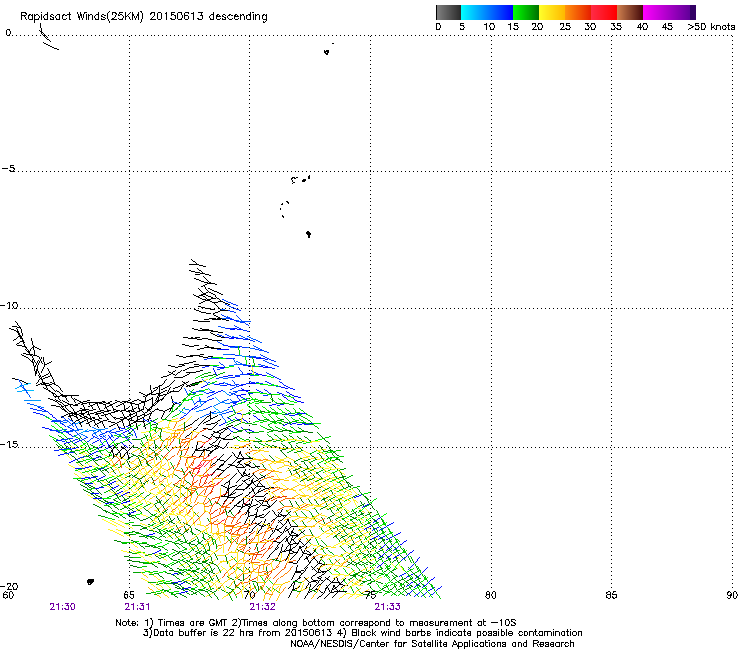Click the latitude label '-15'
This screenshot has height=650, width=740.
tap(9, 444)
